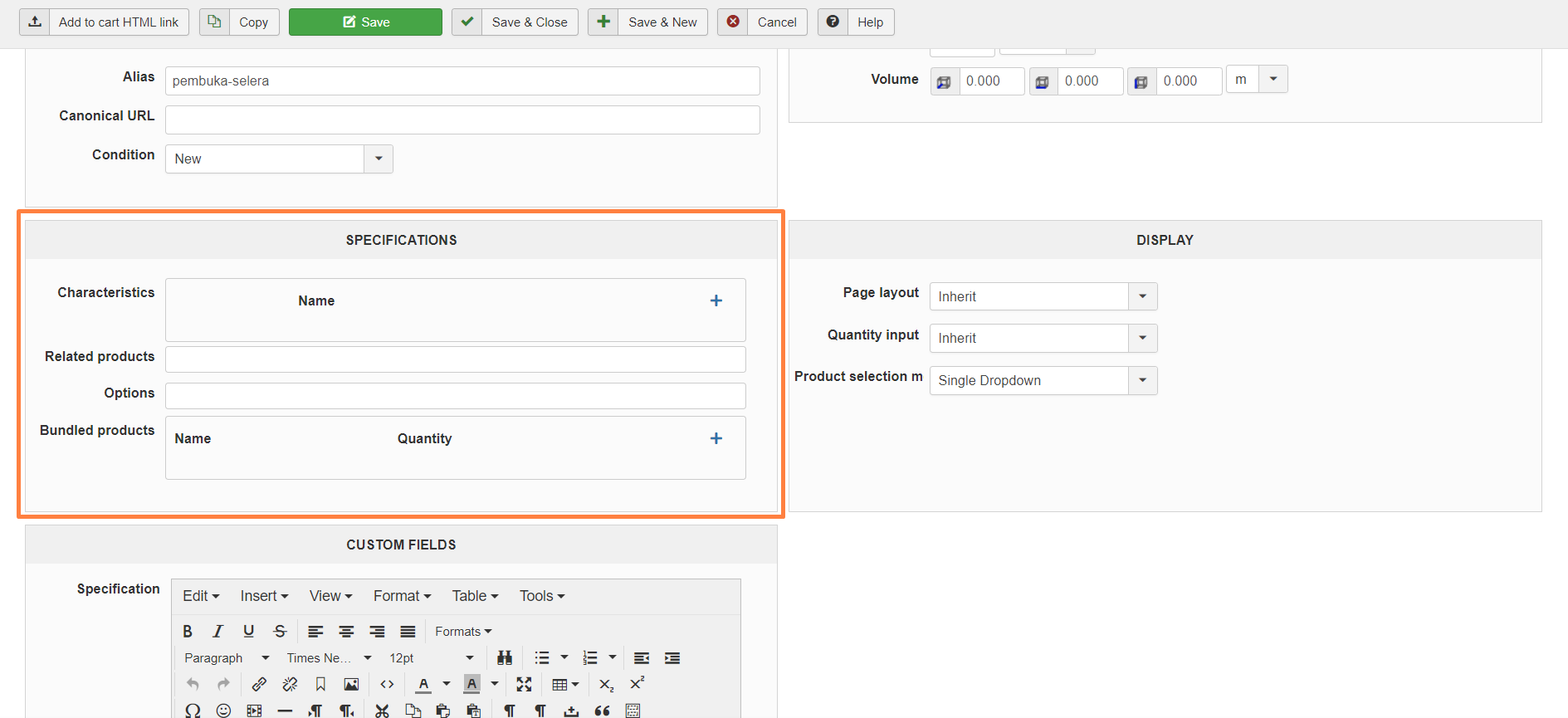This screenshot has width=1568, height=718.
Task: Toggle italic formatting in editor
Action: point(217,632)
